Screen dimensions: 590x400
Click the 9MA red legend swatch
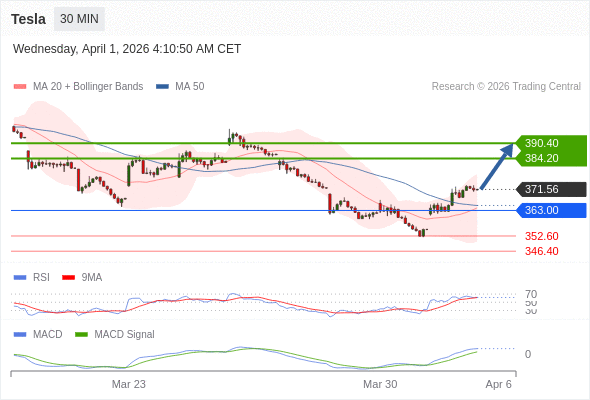[x=68, y=278]
